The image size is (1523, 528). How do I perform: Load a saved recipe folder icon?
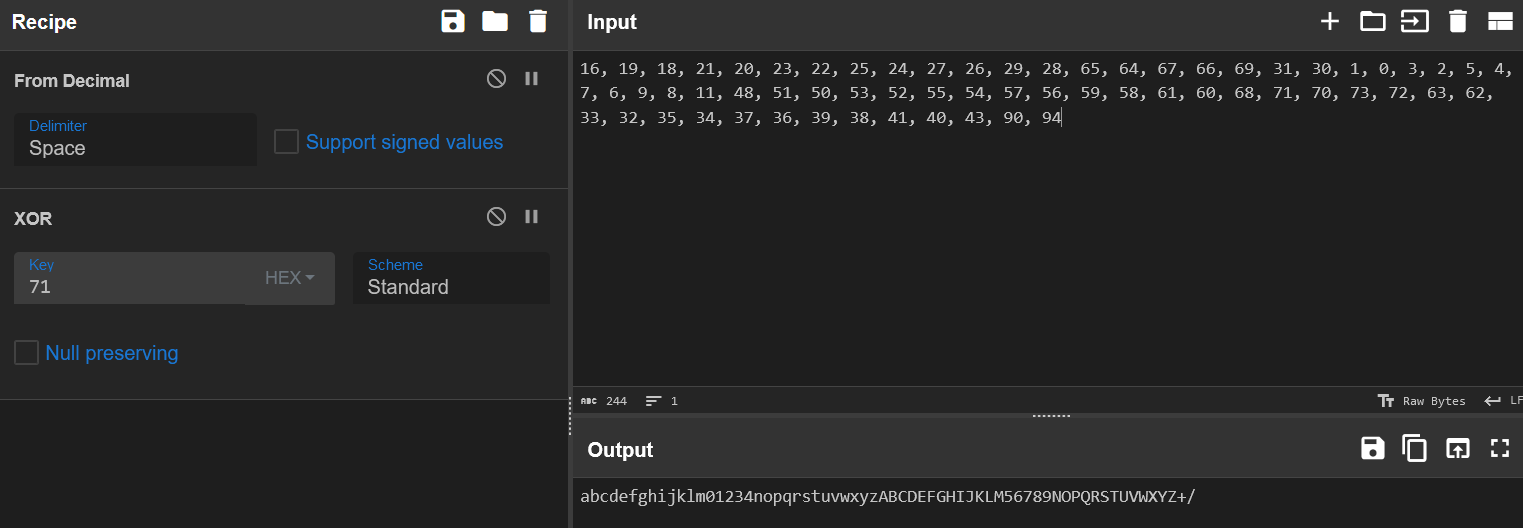tap(495, 21)
